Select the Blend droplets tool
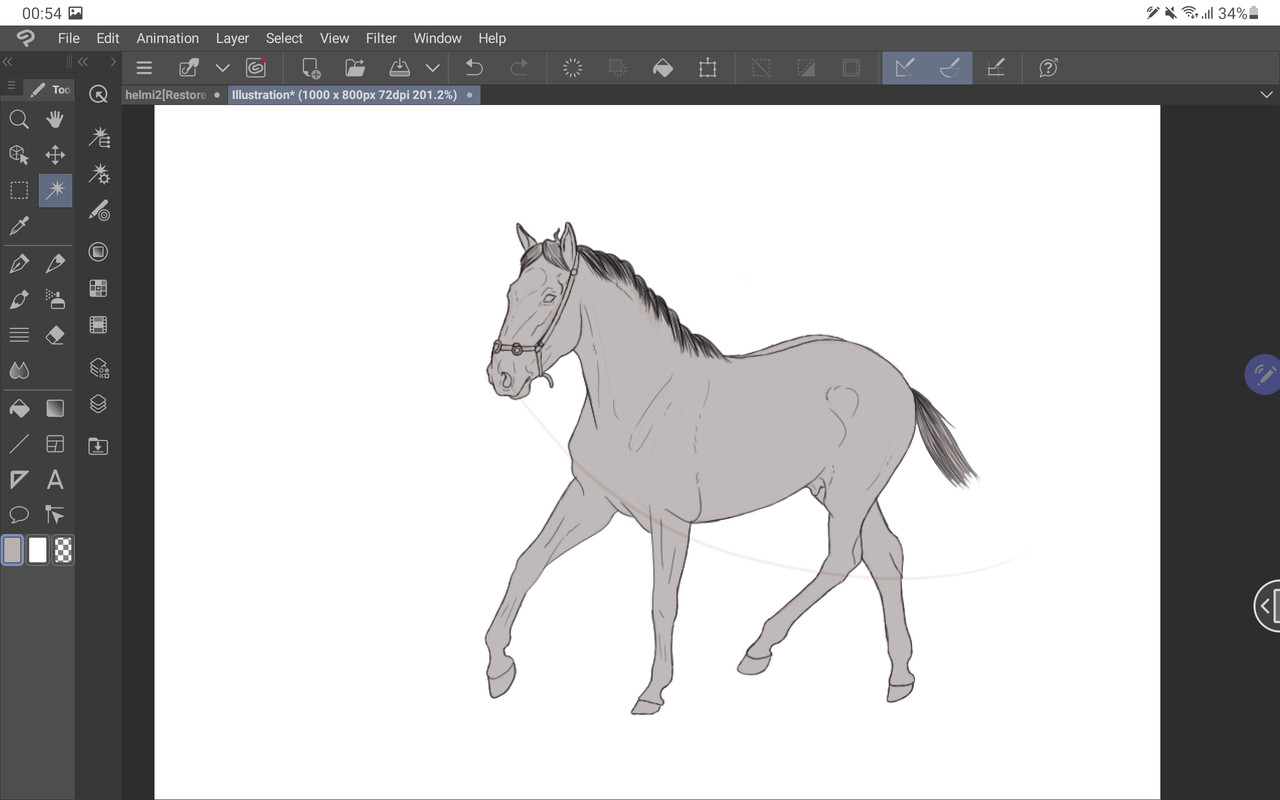Screen dimensions: 1280x800 pos(19,371)
